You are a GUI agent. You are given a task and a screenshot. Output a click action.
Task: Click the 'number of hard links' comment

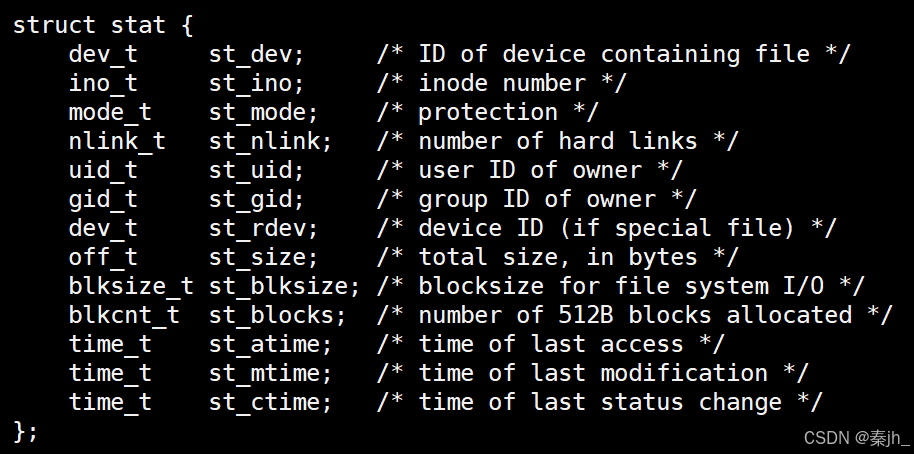point(557,142)
